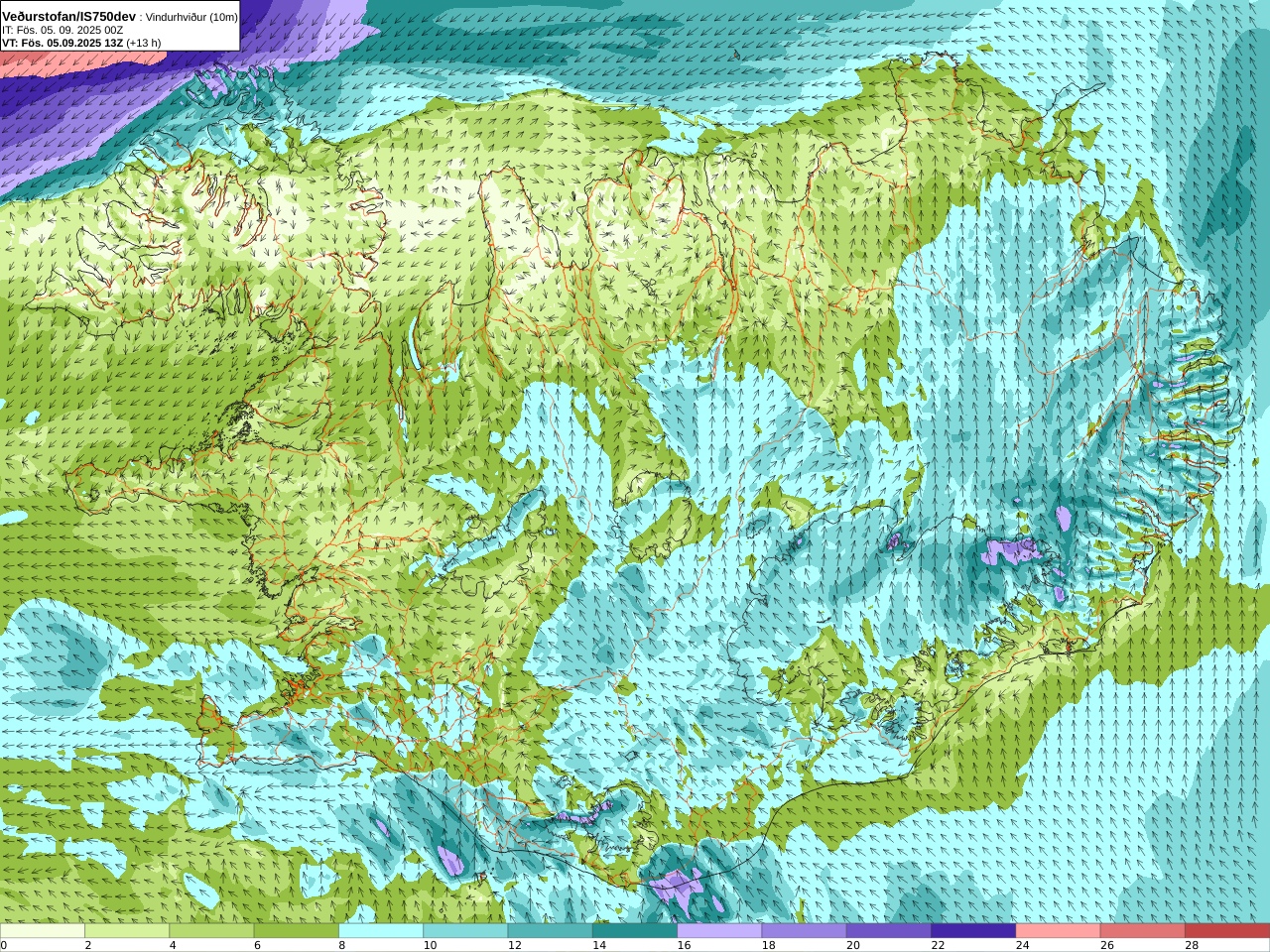Screen dimensions: 1270x952
Task: Click the legend swatch between 18 and 20
Action: click(x=804, y=931)
